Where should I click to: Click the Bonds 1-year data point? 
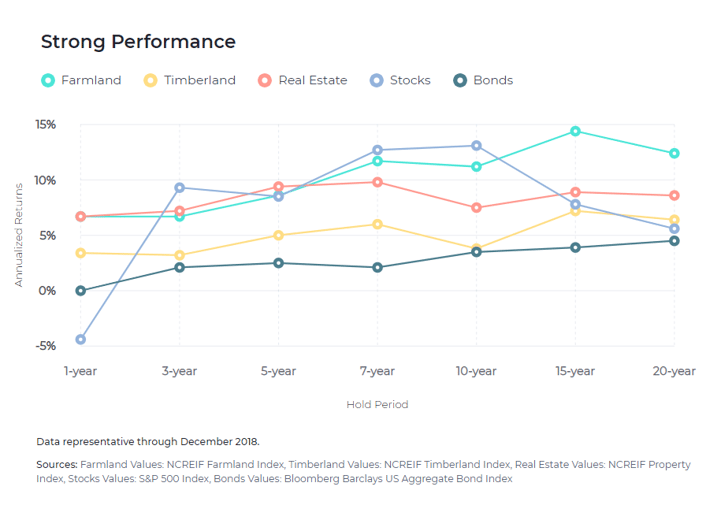(x=81, y=291)
